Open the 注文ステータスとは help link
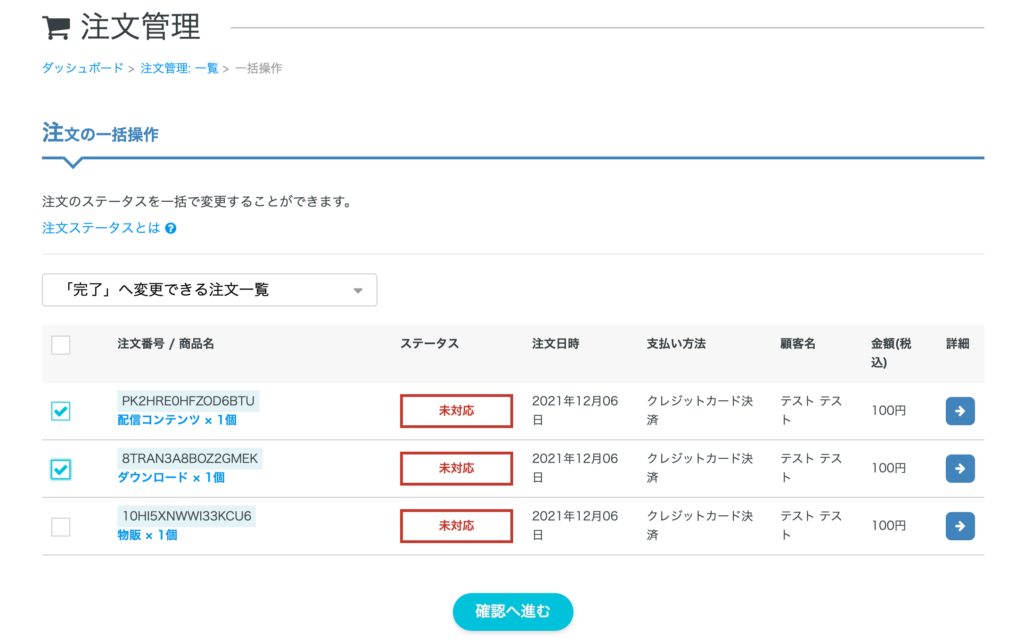The width and height of the screenshot is (1024, 644). (101, 228)
